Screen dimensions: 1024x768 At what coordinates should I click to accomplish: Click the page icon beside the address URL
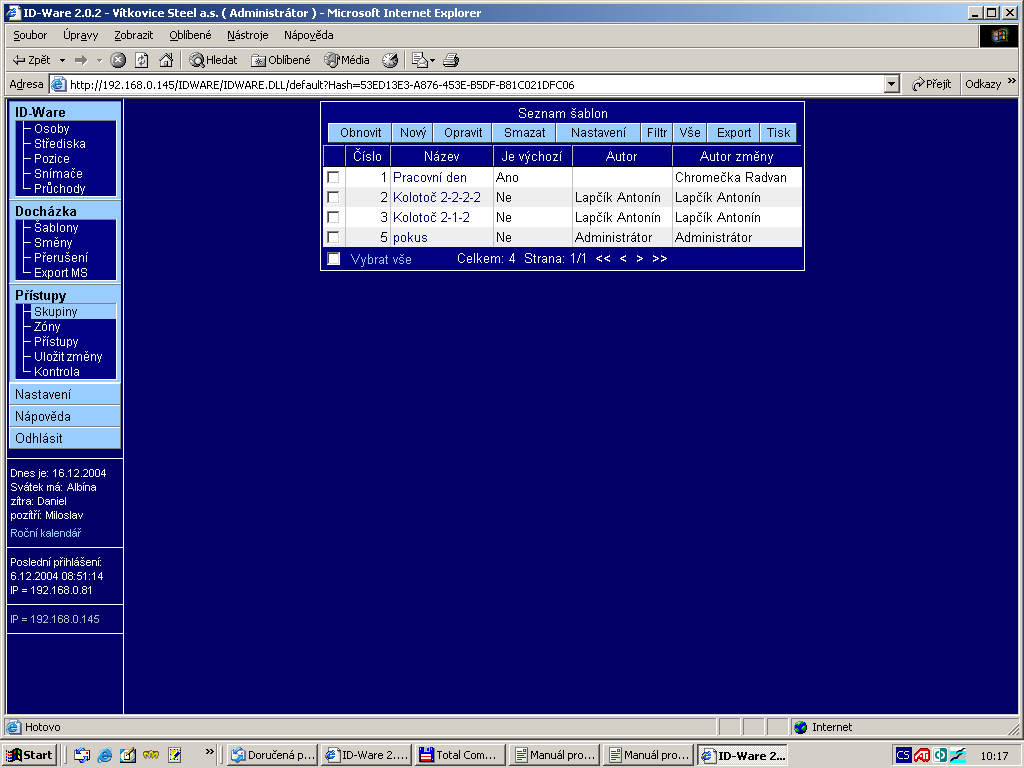tap(58, 84)
